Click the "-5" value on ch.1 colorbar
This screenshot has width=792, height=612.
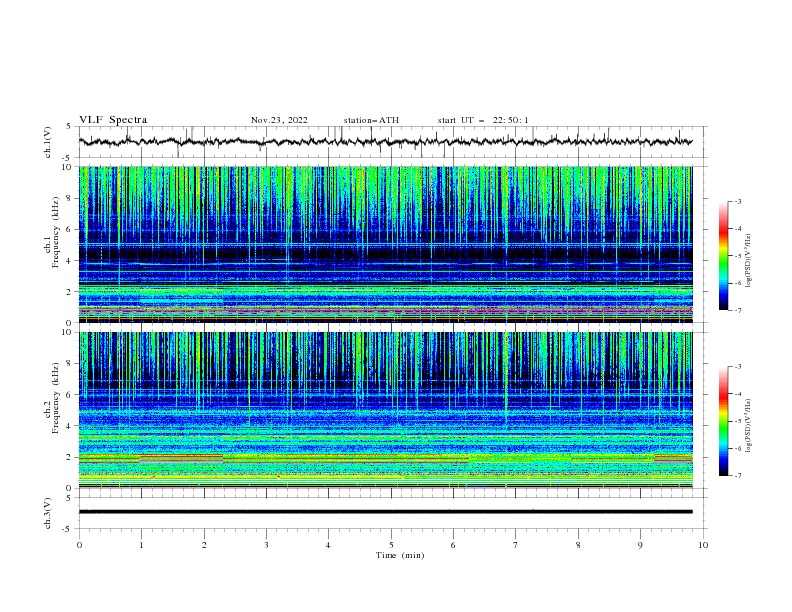coord(738,256)
